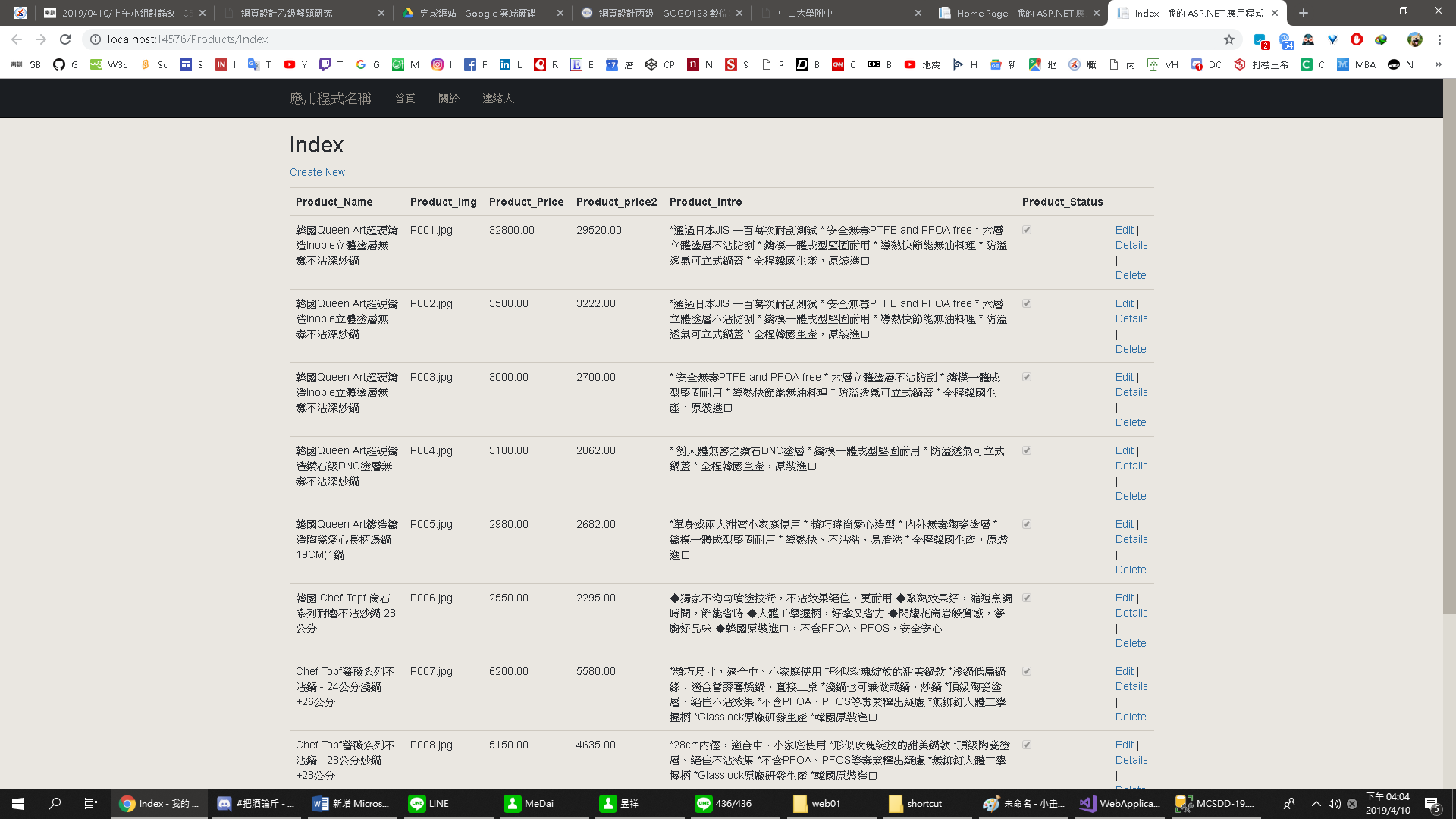This screenshot has height=819, width=1456.
Task: Click the volume icon in the system tray
Action: 1335,804
